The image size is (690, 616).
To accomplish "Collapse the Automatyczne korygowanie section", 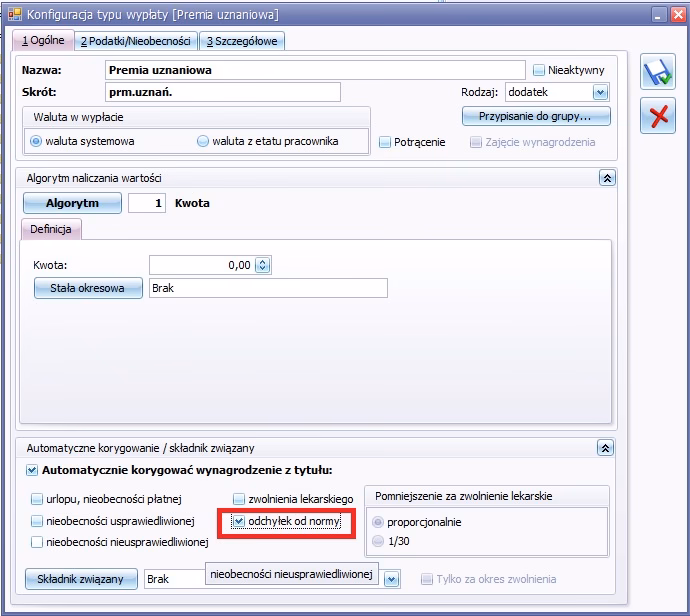I will coord(606,449).
